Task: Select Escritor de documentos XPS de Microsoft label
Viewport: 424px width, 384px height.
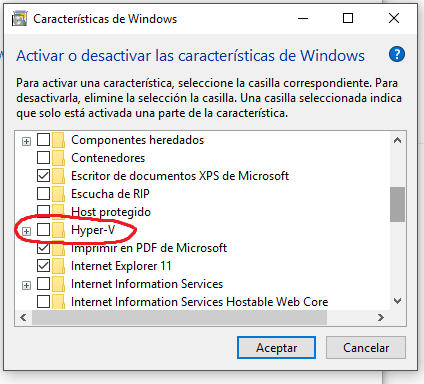Action: pos(180,176)
